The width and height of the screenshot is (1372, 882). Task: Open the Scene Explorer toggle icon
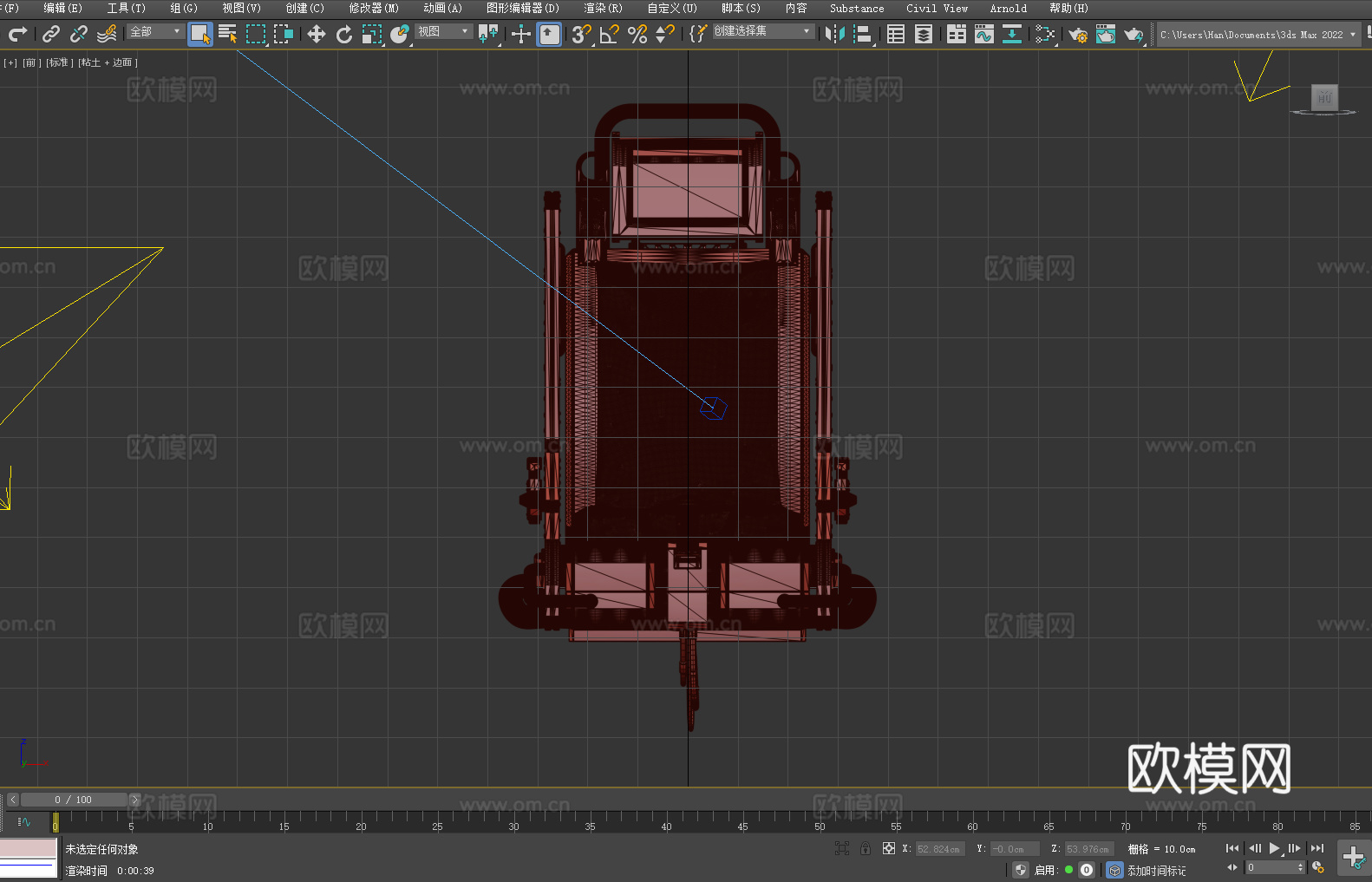point(896,34)
